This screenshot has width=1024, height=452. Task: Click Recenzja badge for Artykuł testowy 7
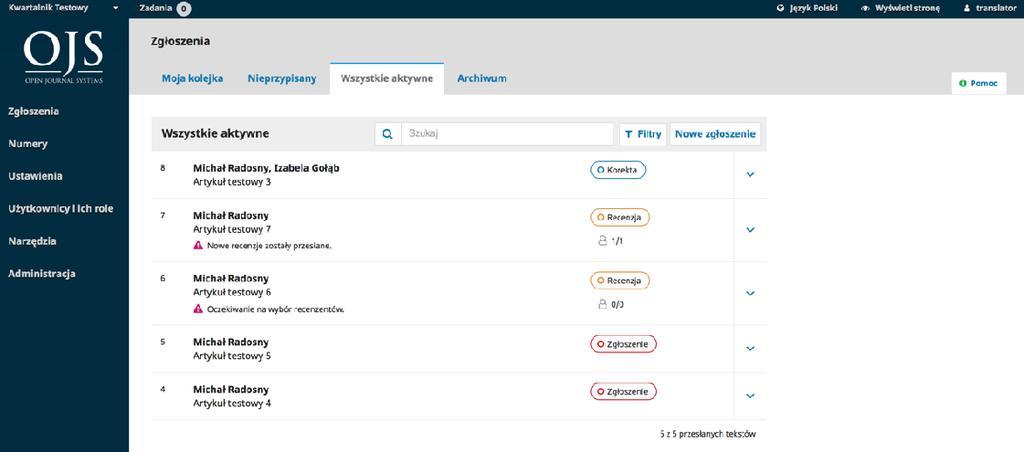(x=620, y=218)
